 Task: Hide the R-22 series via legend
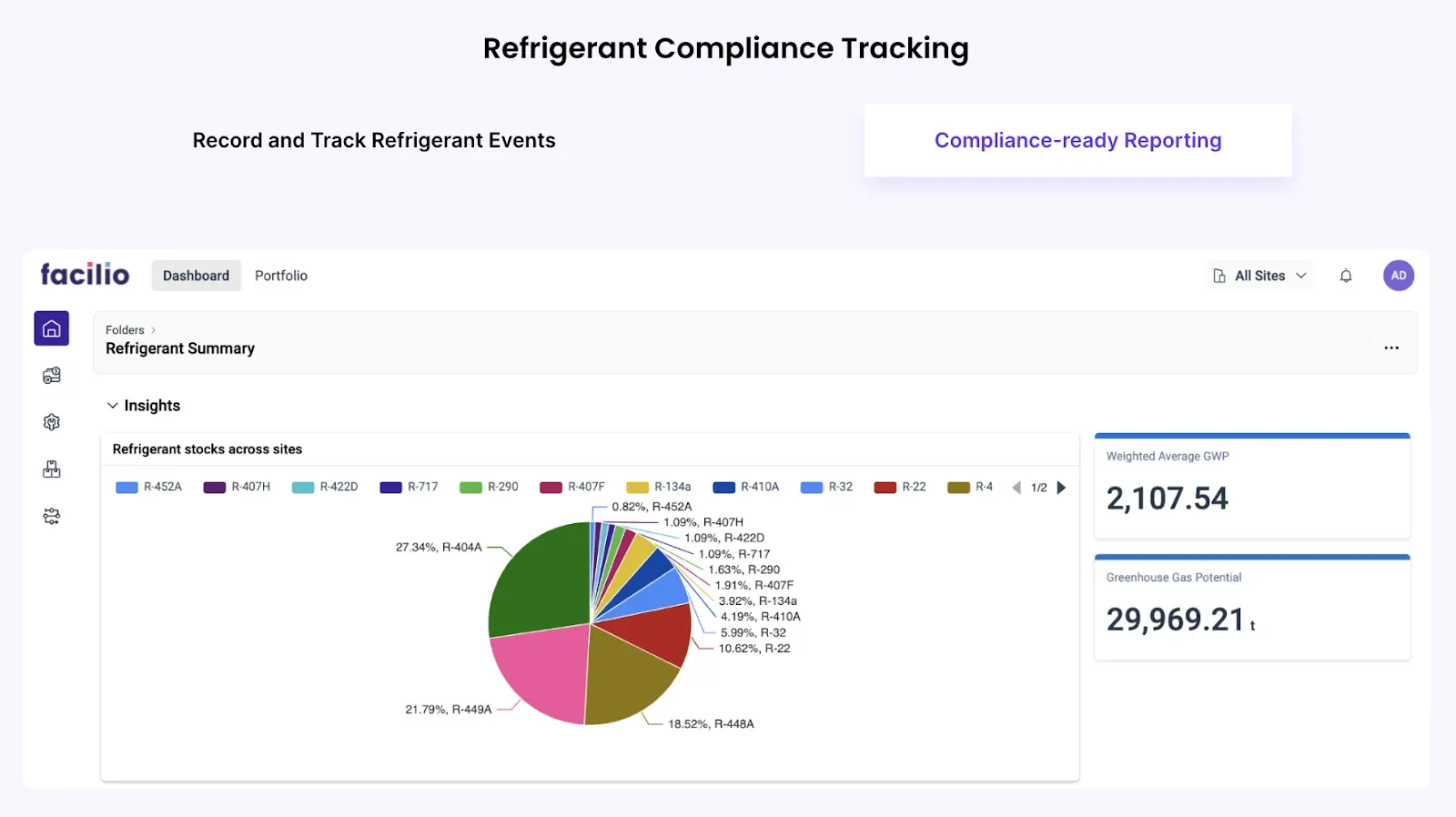click(901, 487)
